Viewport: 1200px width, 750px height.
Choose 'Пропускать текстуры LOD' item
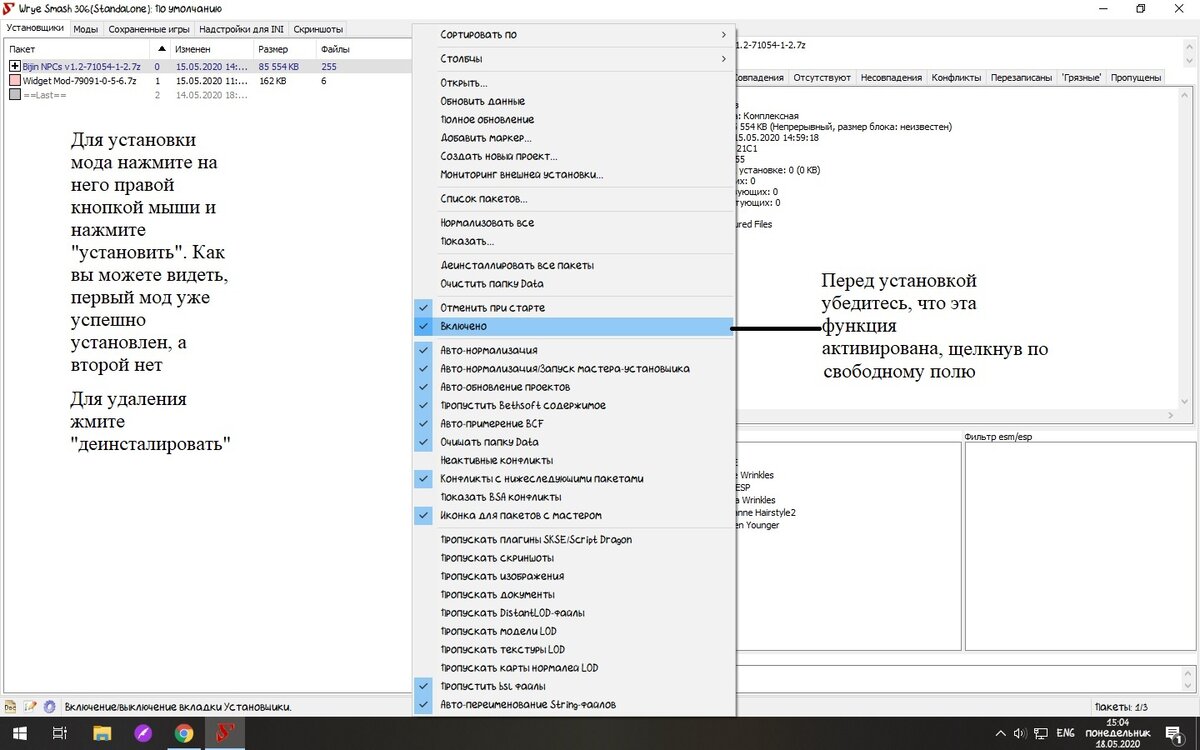pyautogui.click(x=574, y=649)
